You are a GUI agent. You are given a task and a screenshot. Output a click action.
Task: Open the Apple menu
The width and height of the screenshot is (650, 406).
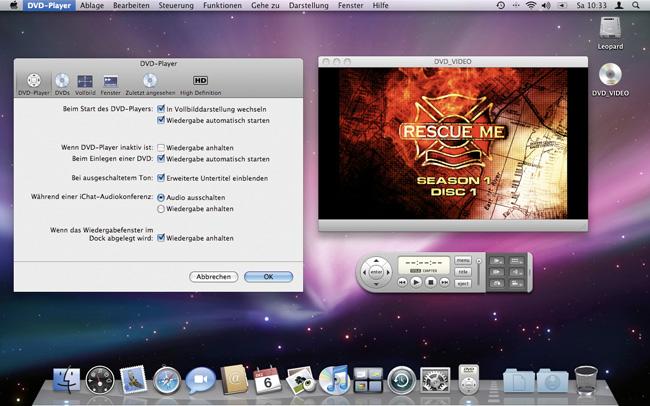point(14,5)
